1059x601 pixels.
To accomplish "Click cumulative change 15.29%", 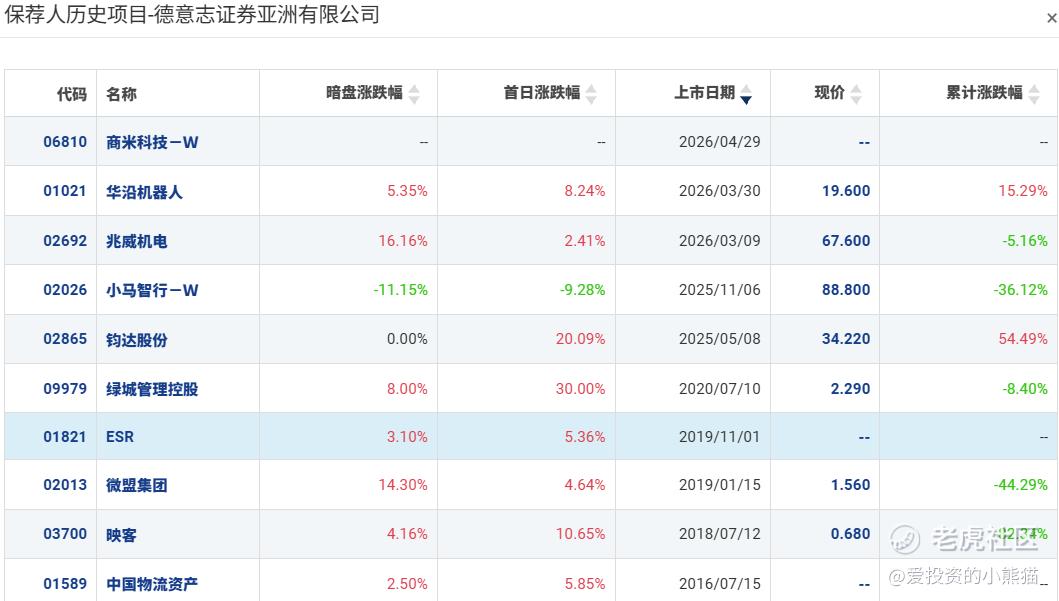I will click(1023, 191).
